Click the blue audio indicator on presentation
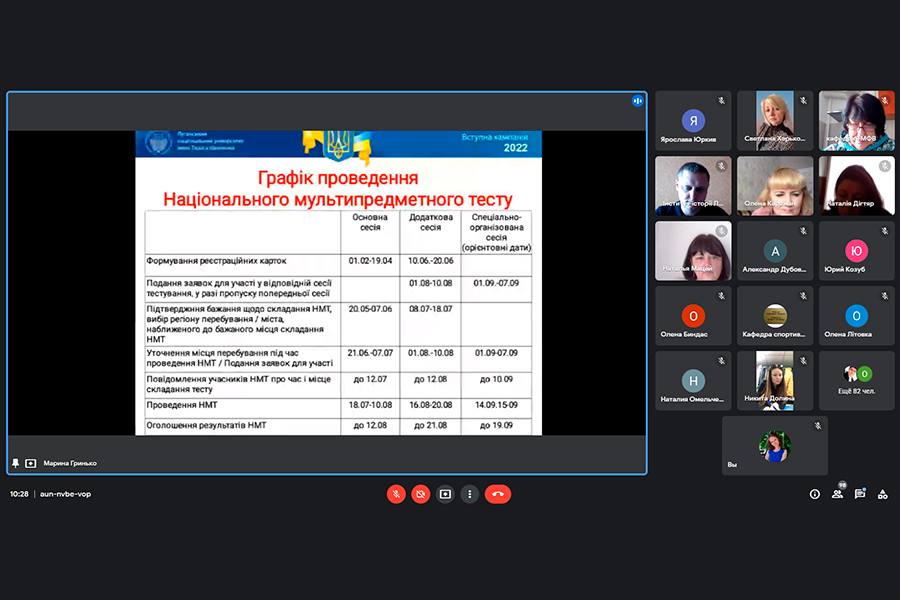The height and width of the screenshot is (600, 900). 637,101
